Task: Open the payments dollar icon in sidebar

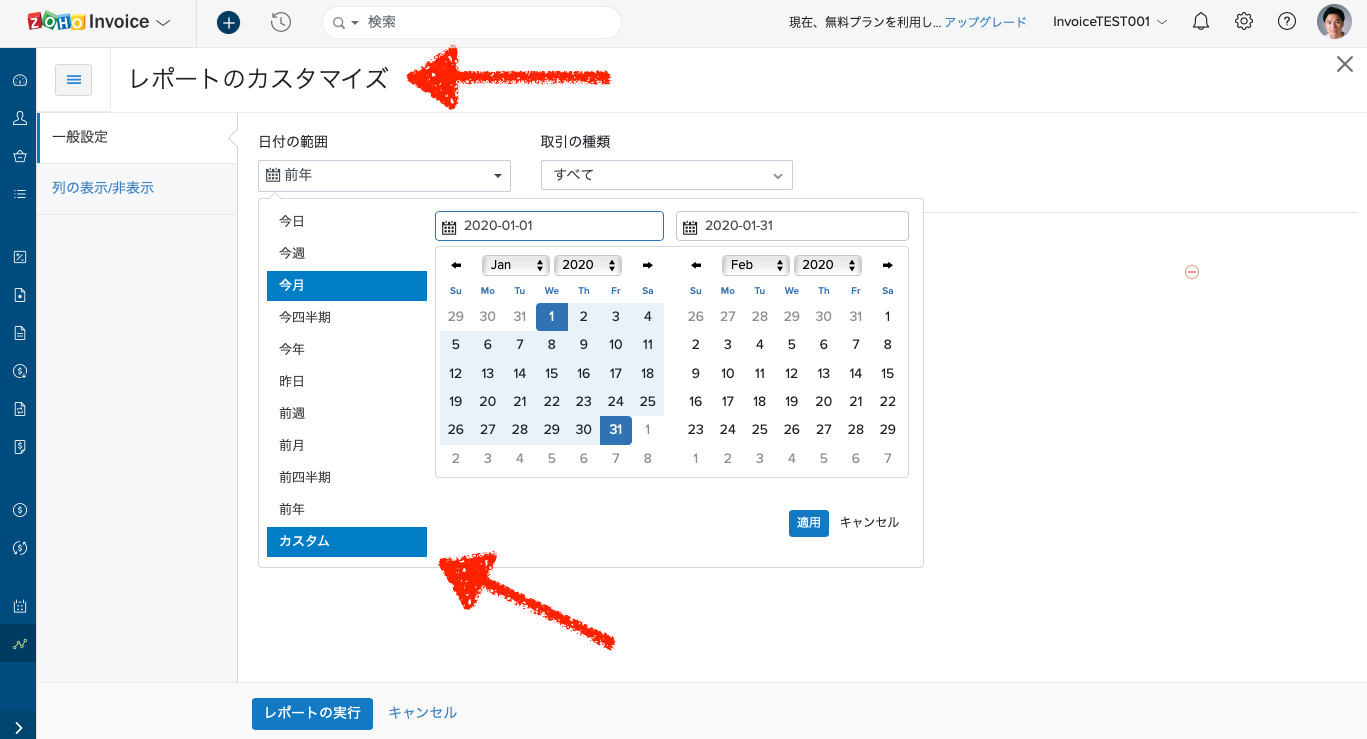Action: [19, 371]
